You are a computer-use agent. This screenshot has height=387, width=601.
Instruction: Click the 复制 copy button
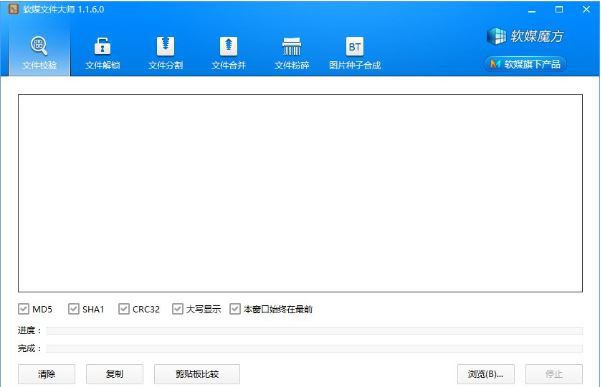115,374
